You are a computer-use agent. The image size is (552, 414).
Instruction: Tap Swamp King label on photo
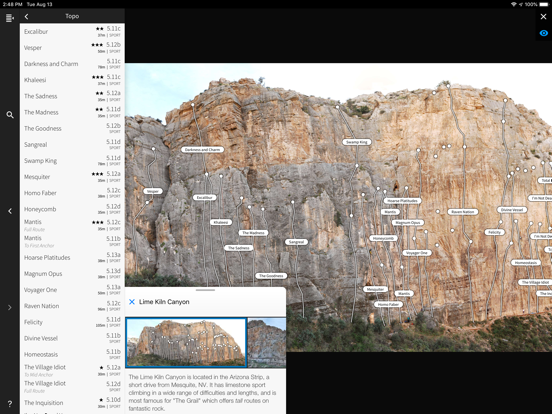357,142
